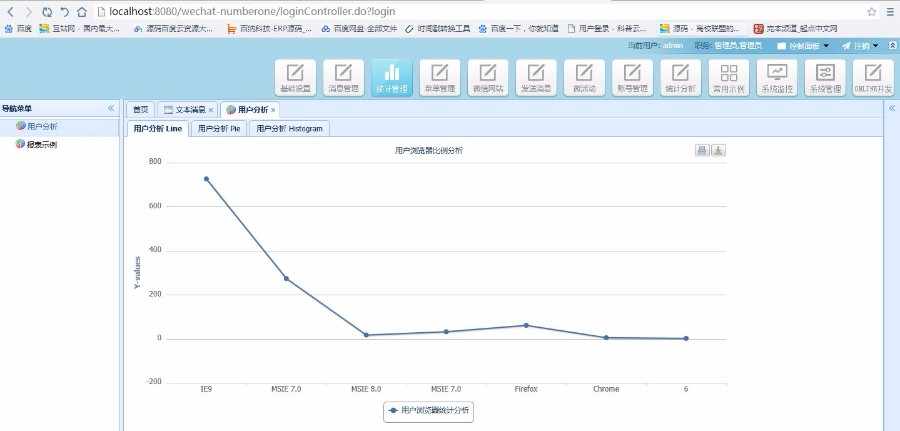
Task: Click the browser undo-close arrow icon
Action: (x=64, y=11)
